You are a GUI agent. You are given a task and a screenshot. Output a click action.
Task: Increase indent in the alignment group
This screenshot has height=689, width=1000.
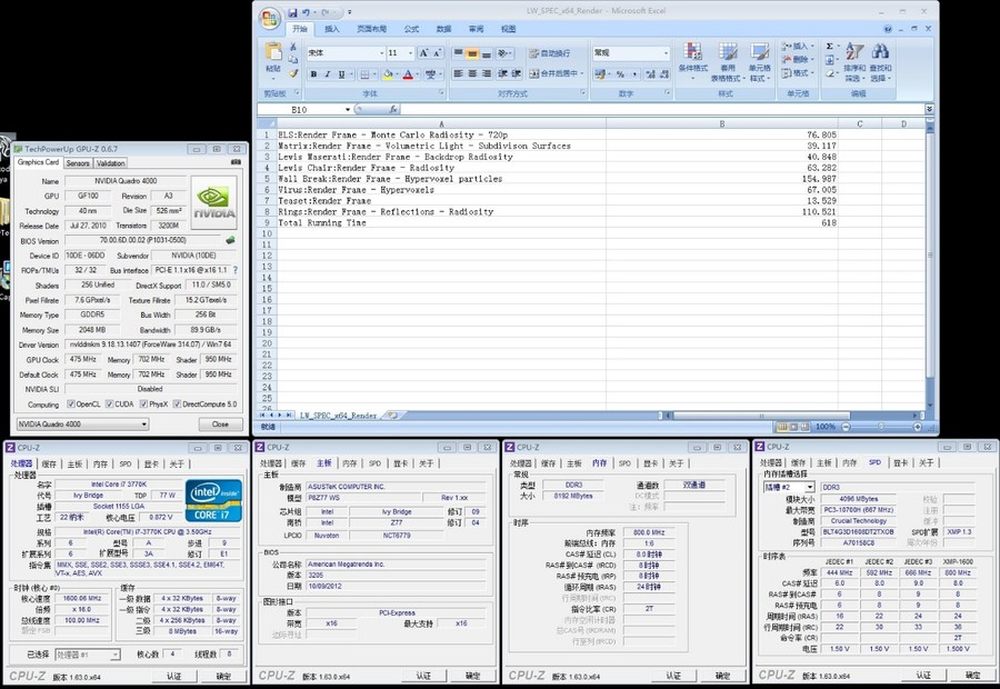[516, 74]
